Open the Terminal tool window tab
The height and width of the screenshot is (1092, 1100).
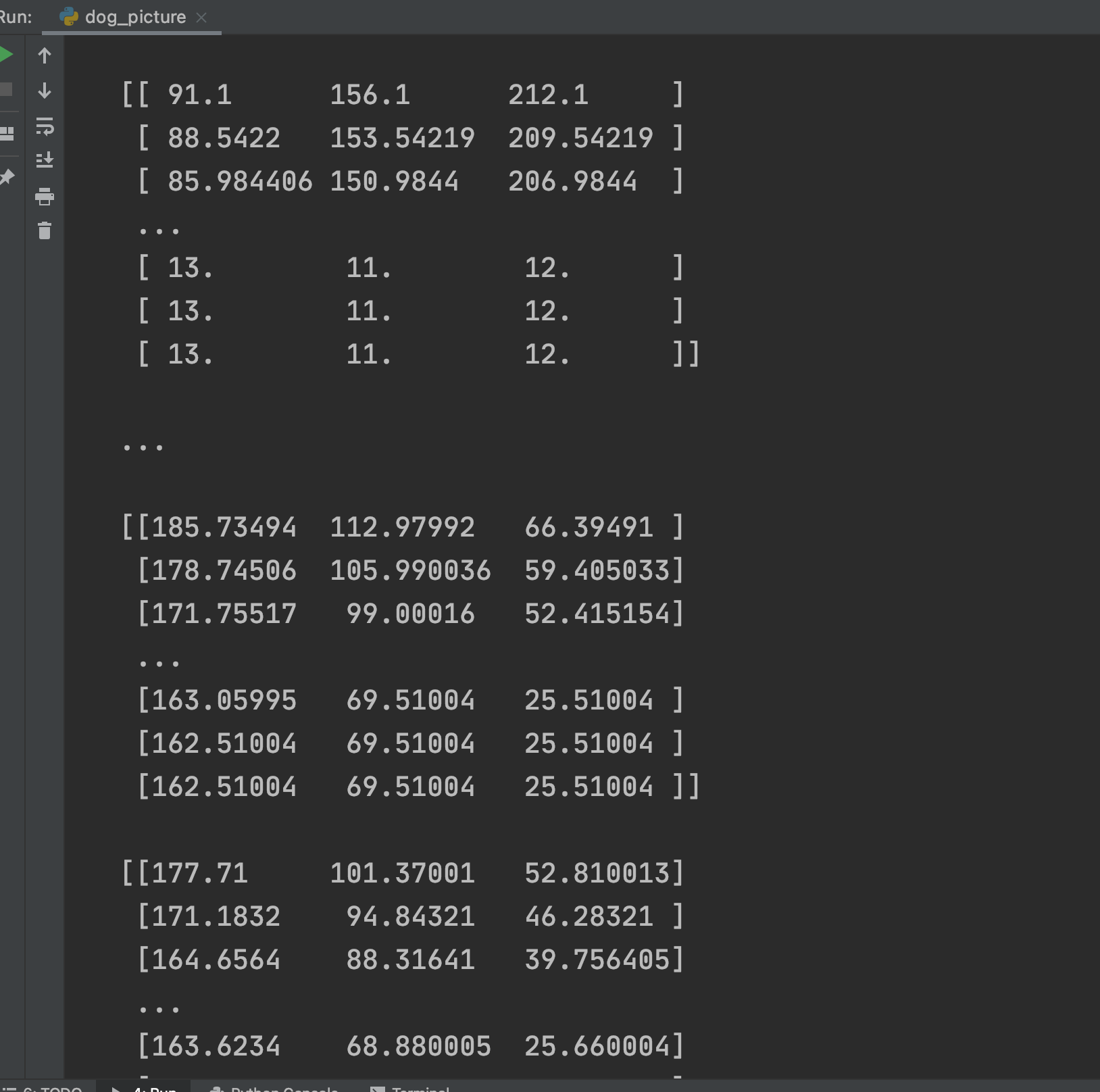coord(410,1088)
